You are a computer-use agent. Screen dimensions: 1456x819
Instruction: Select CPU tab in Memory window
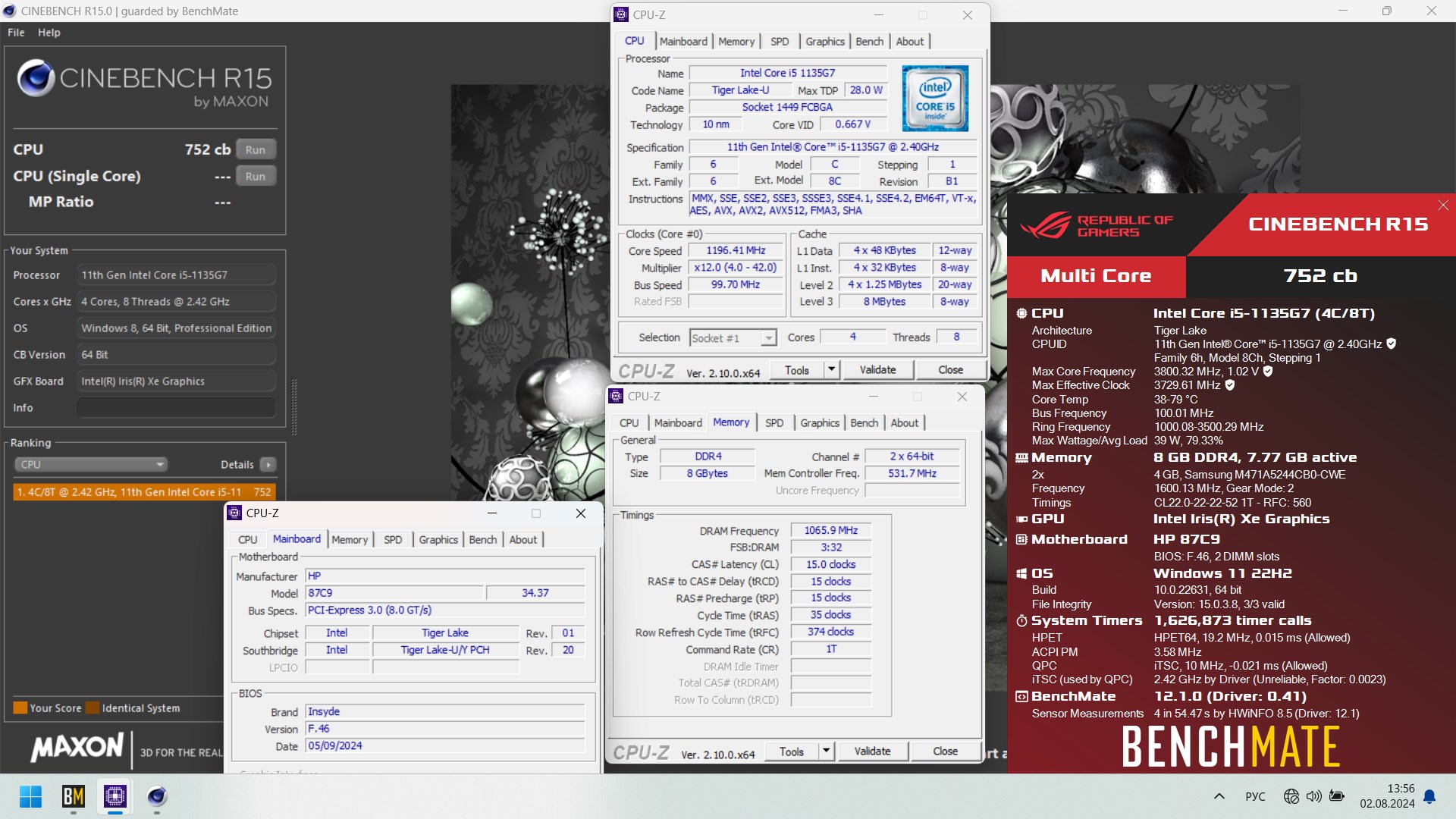tap(629, 423)
